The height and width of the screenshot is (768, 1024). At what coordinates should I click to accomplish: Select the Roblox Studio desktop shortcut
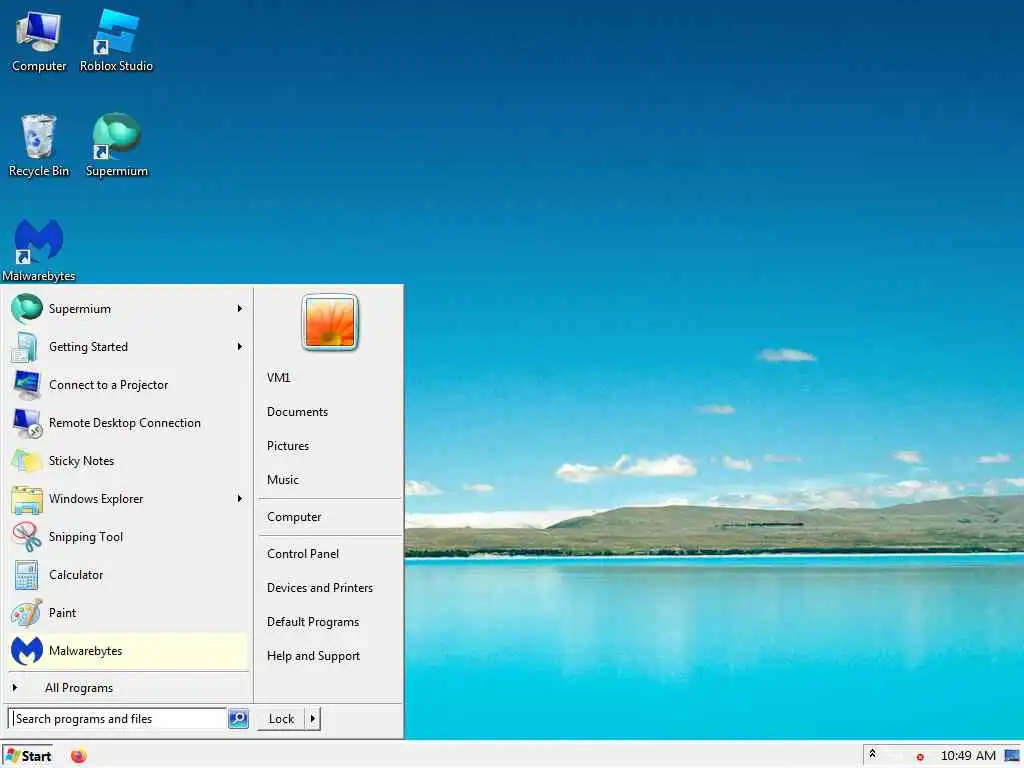point(116,42)
